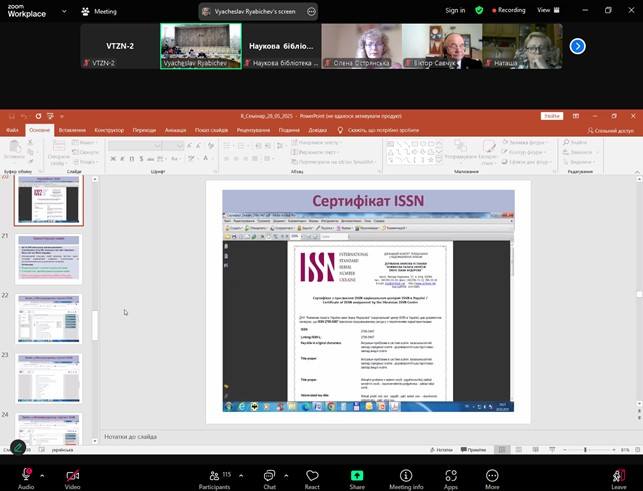Open the Довідка ribbon tab
643x491 pixels.
(317, 130)
